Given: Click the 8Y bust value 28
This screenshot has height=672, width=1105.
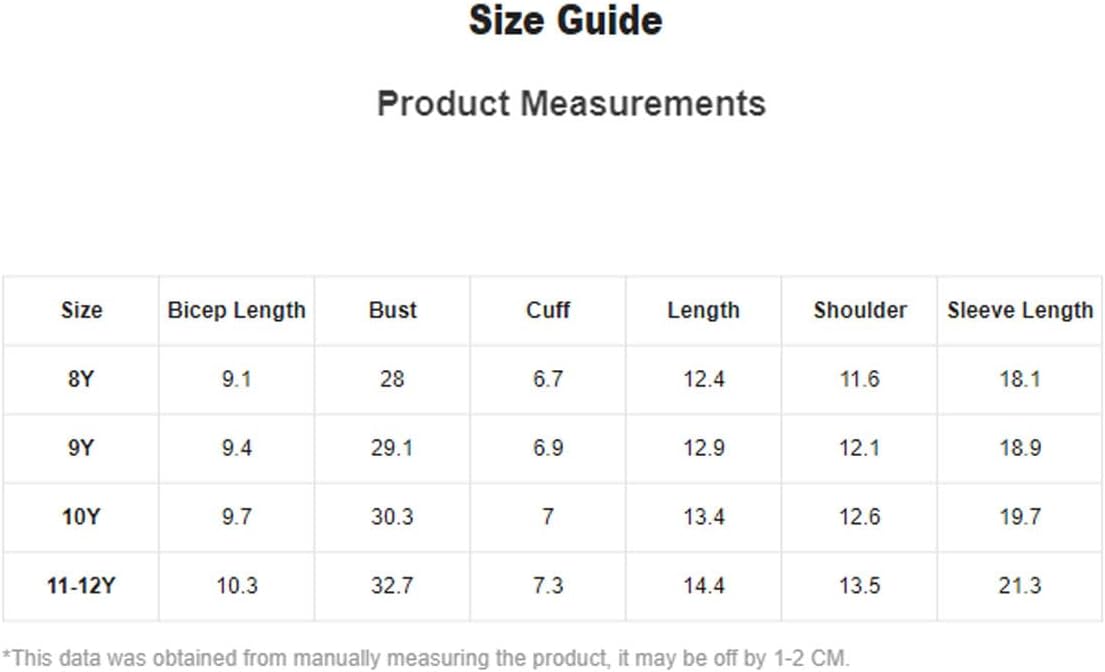Looking at the screenshot, I should pos(393,379).
